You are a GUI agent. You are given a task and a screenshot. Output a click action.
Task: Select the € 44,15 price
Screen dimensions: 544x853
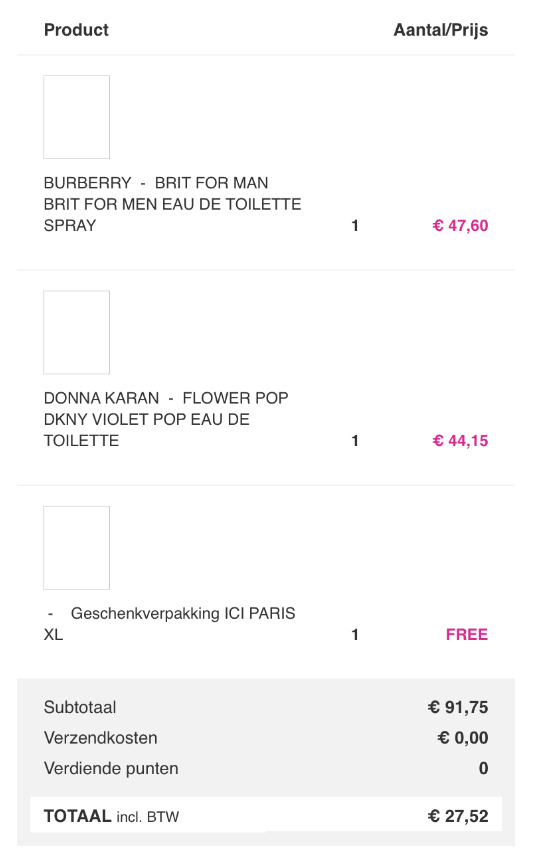(x=460, y=441)
